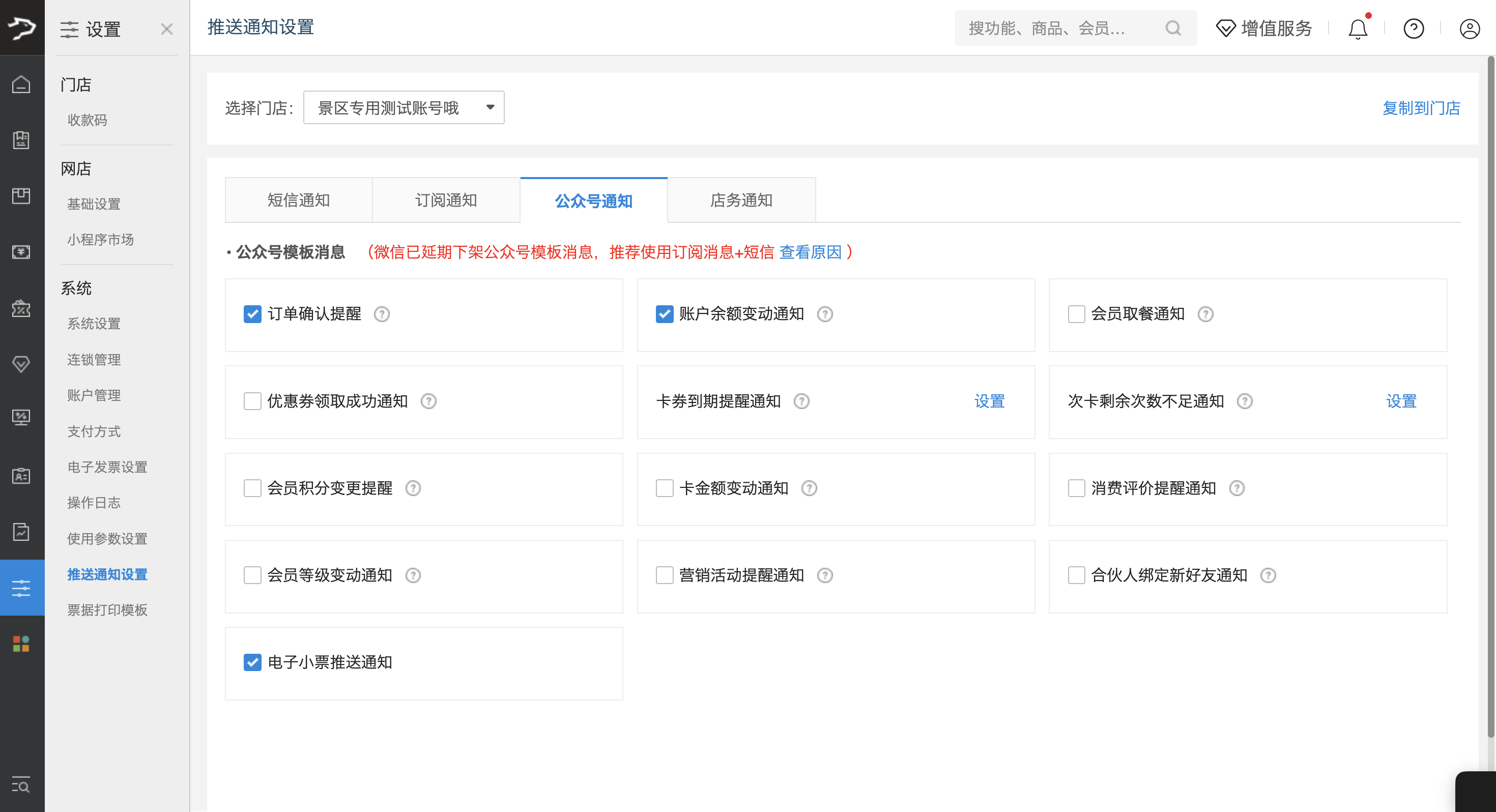Show help for 会员积分变更提醒
The image size is (1496, 812).
[x=413, y=488]
